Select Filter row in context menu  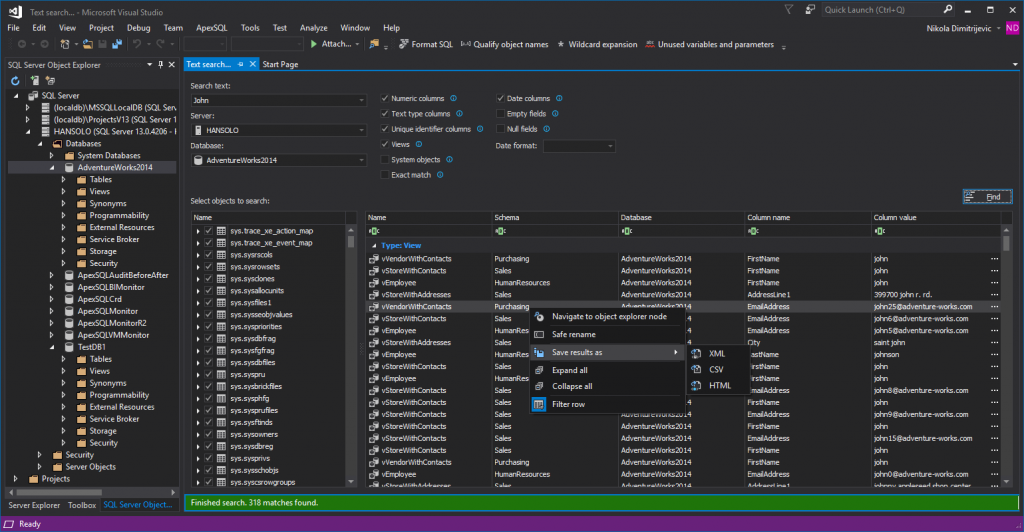point(568,404)
